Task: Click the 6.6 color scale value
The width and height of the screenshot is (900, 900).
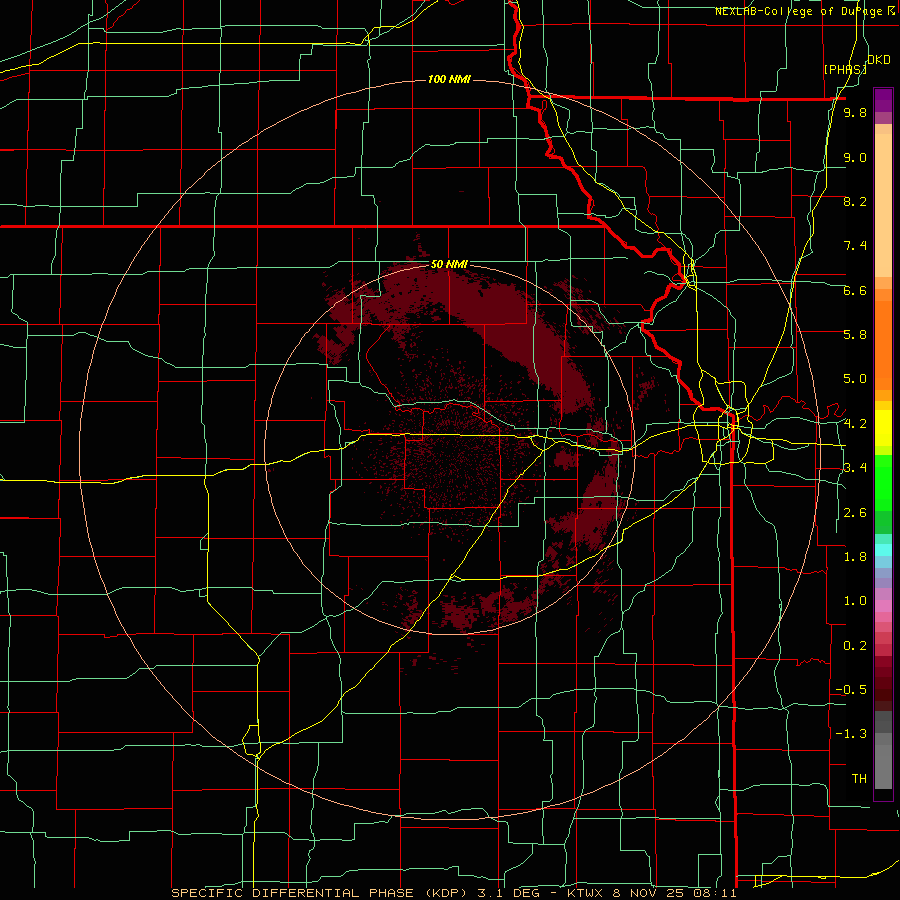Action: [x=855, y=290]
